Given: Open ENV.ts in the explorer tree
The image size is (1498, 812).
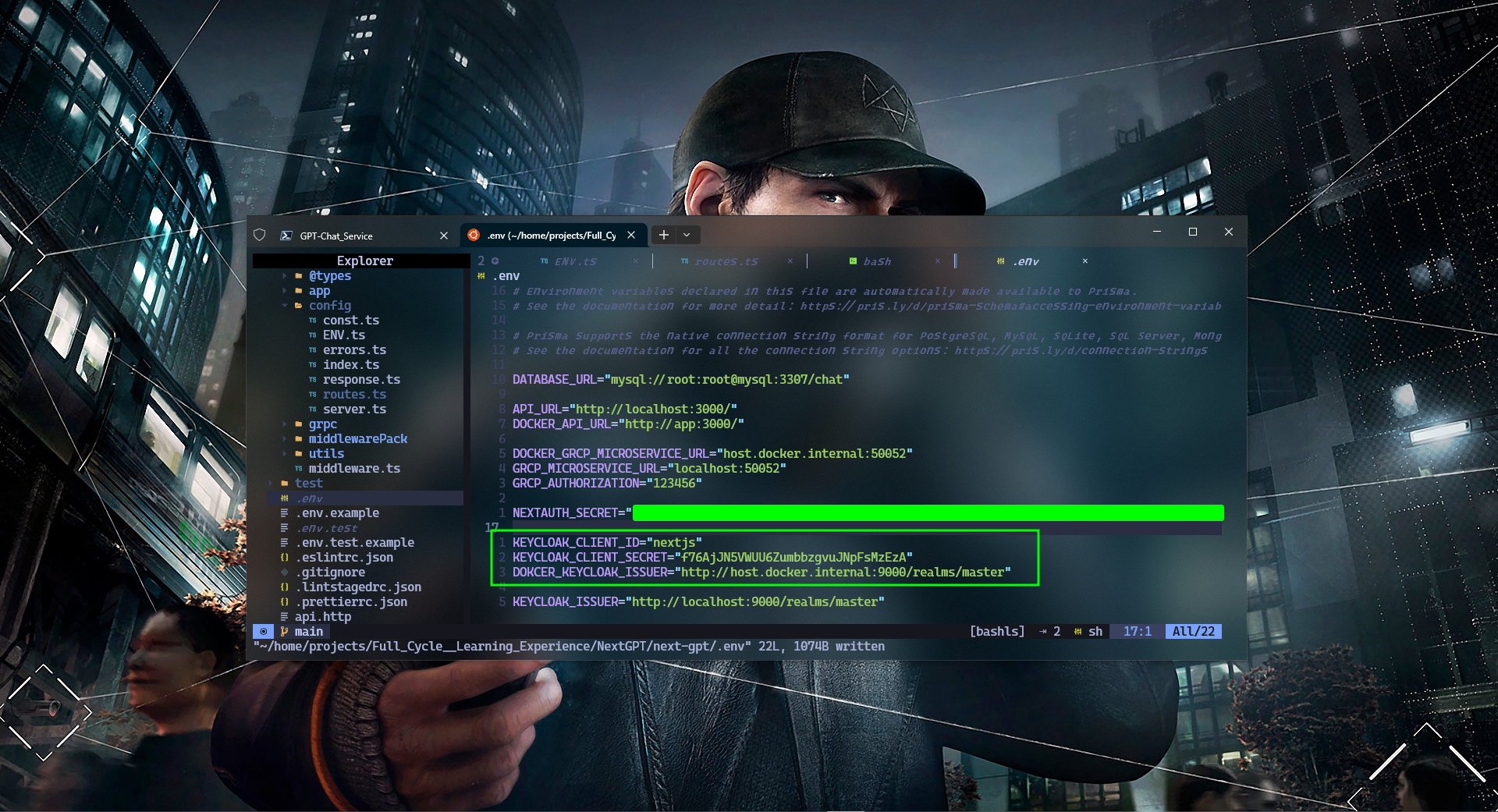Looking at the screenshot, I should click(344, 335).
